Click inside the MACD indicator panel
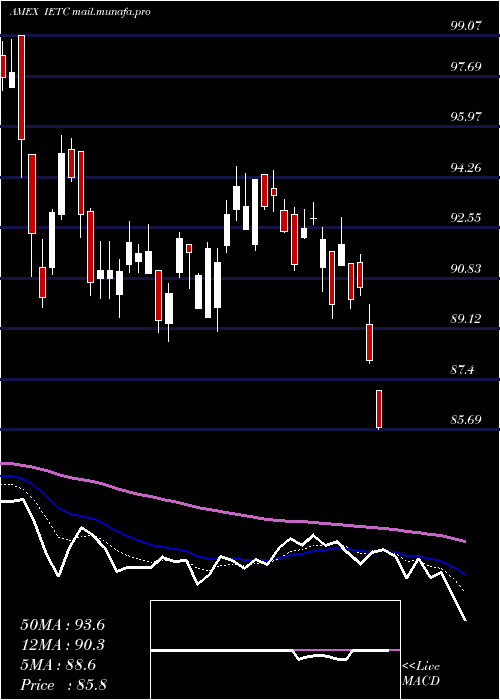This screenshot has height=700, width=500. (x=275, y=650)
